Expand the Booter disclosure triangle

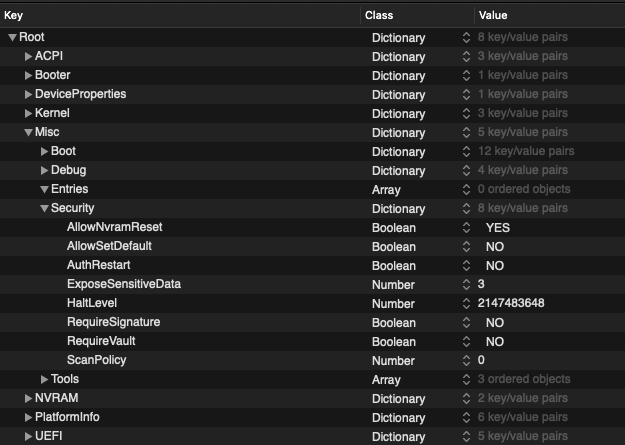[28, 75]
